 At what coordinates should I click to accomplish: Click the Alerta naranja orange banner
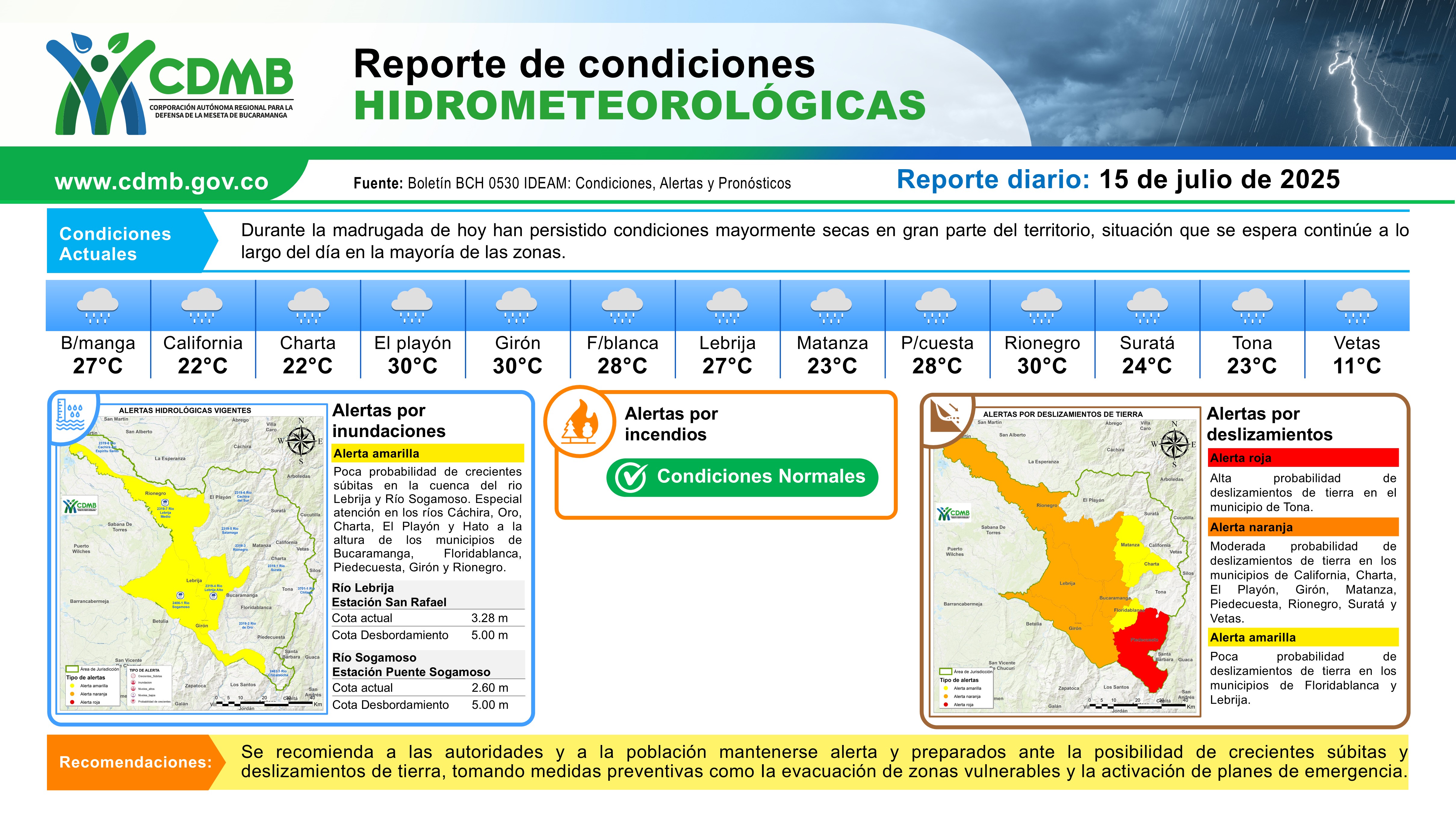(x=1303, y=527)
